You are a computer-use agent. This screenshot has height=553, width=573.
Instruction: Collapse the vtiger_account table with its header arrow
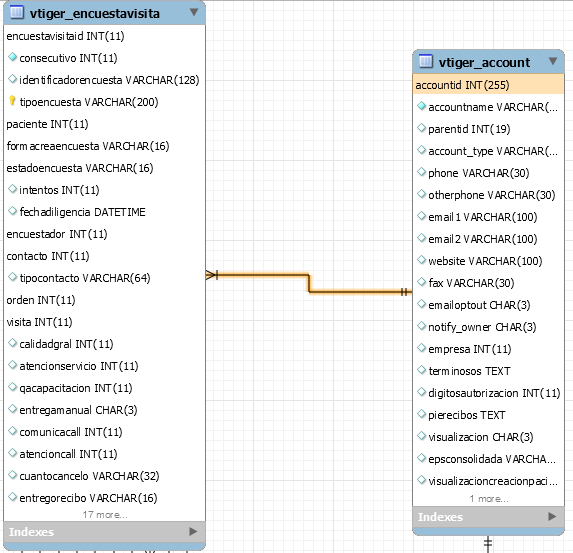pos(553,61)
